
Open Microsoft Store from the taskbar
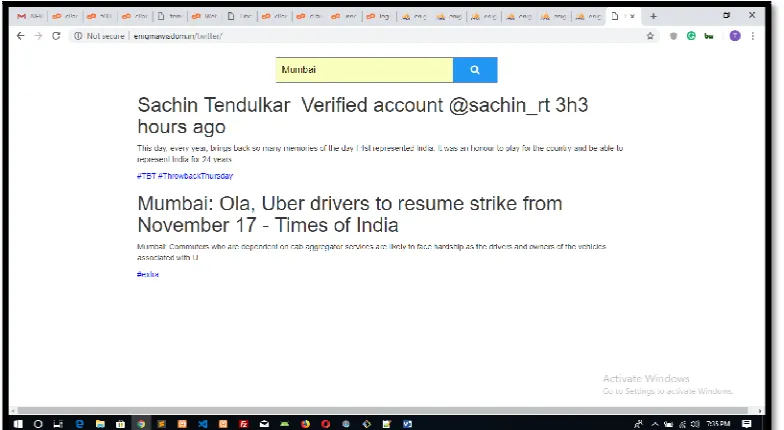[x=120, y=424]
